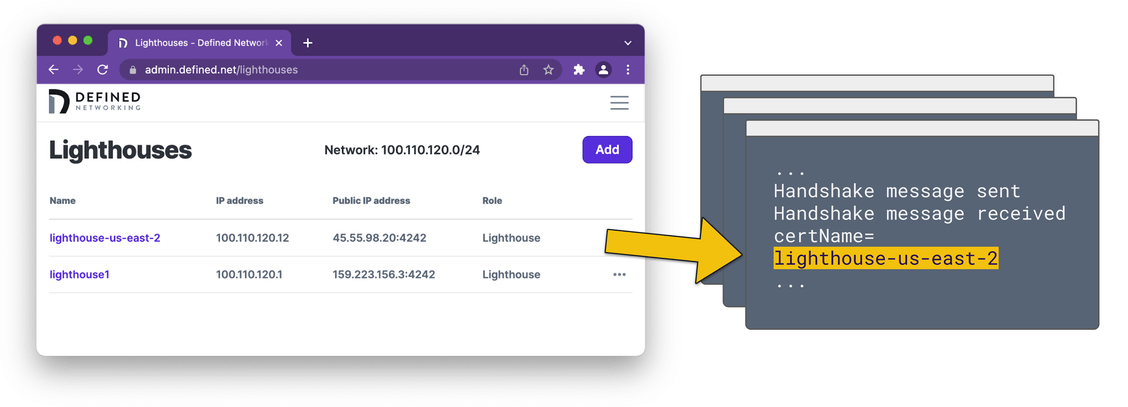Screen dimensions: 1128x407
Task: Open the hamburger navigation menu
Action: 619,103
